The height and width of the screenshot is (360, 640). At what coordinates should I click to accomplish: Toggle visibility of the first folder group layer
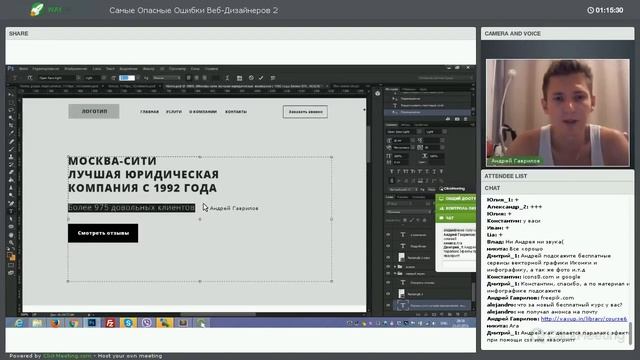(x=388, y=267)
